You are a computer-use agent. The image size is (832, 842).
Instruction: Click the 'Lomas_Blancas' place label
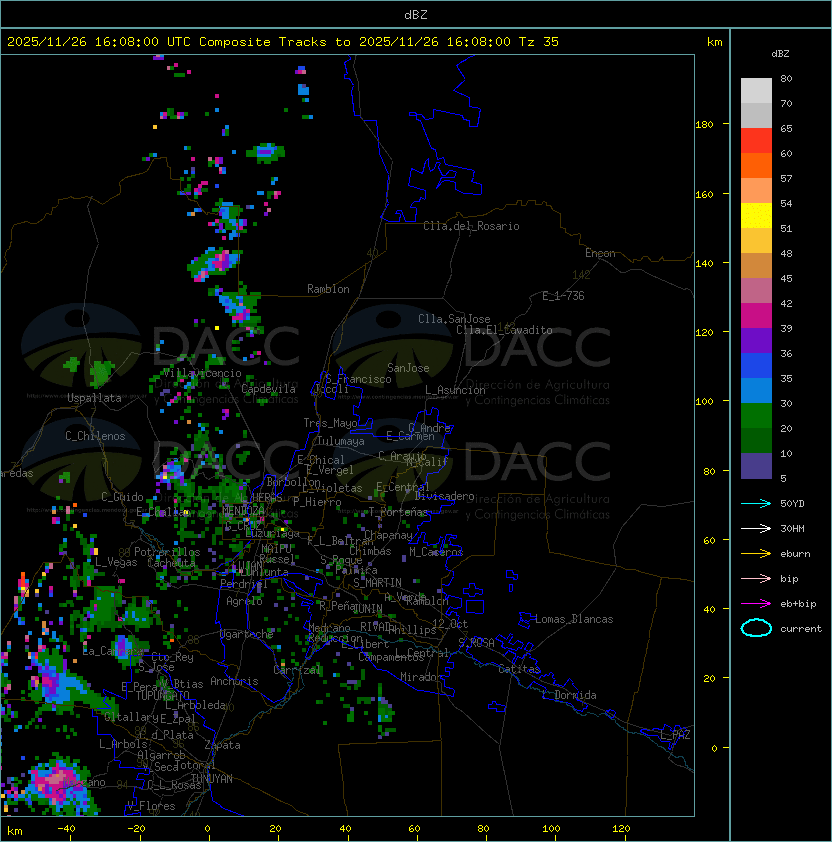[x=574, y=619]
